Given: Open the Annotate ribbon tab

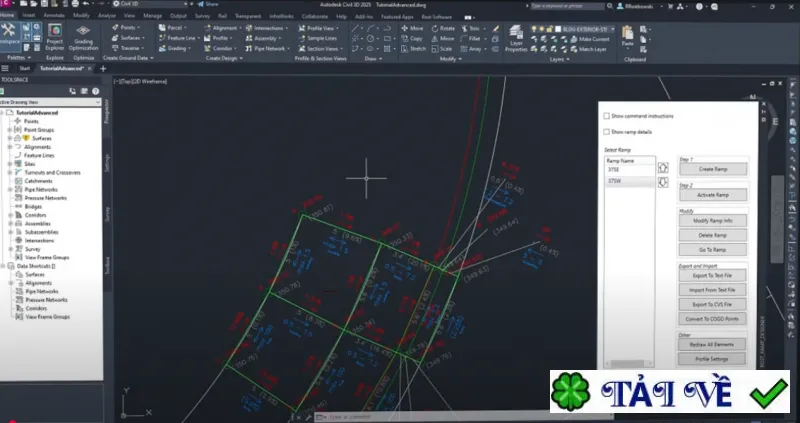Looking at the screenshot, I should pyautogui.click(x=54, y=16).
